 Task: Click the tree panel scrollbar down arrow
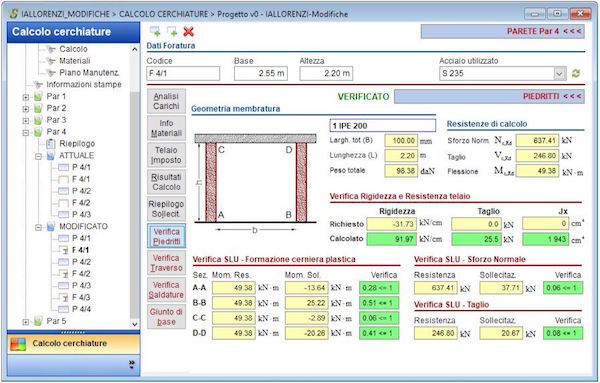(134, 324)
